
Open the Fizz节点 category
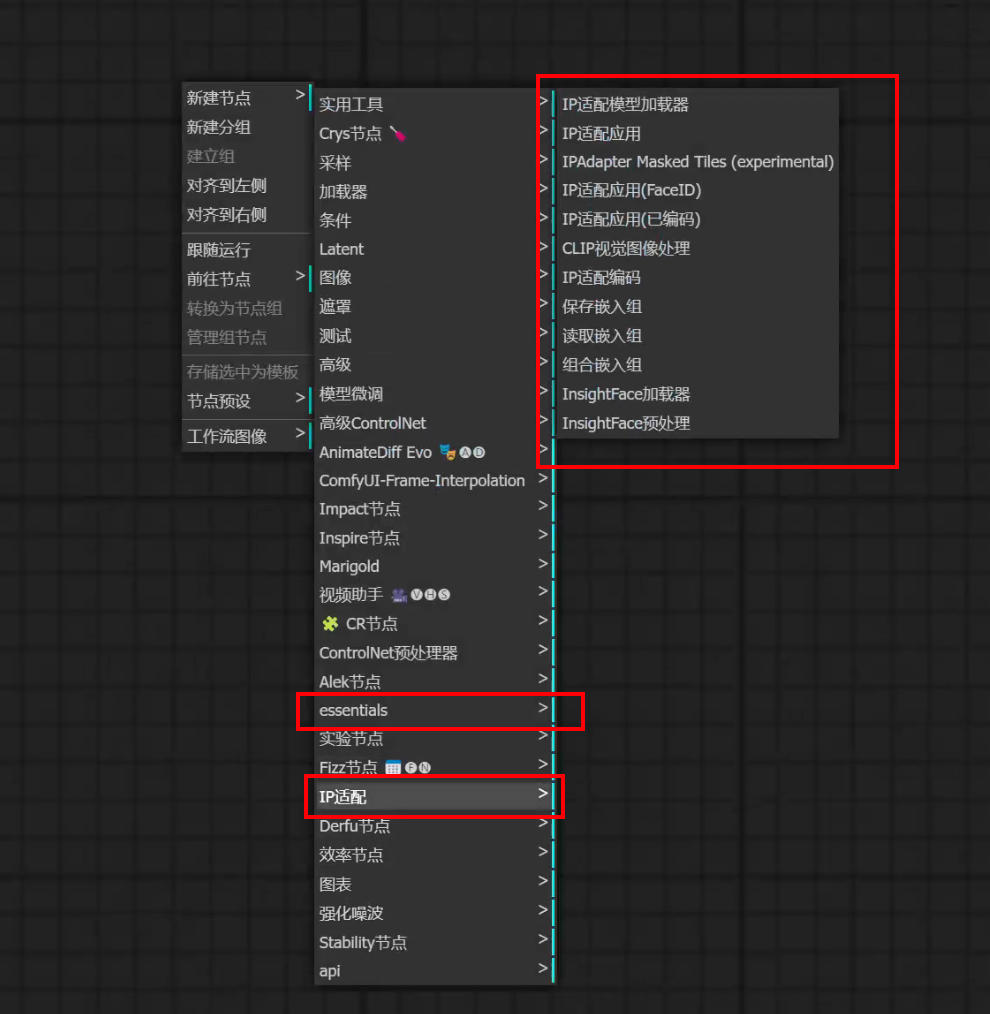pyautogui.click(x=434, y=768)
